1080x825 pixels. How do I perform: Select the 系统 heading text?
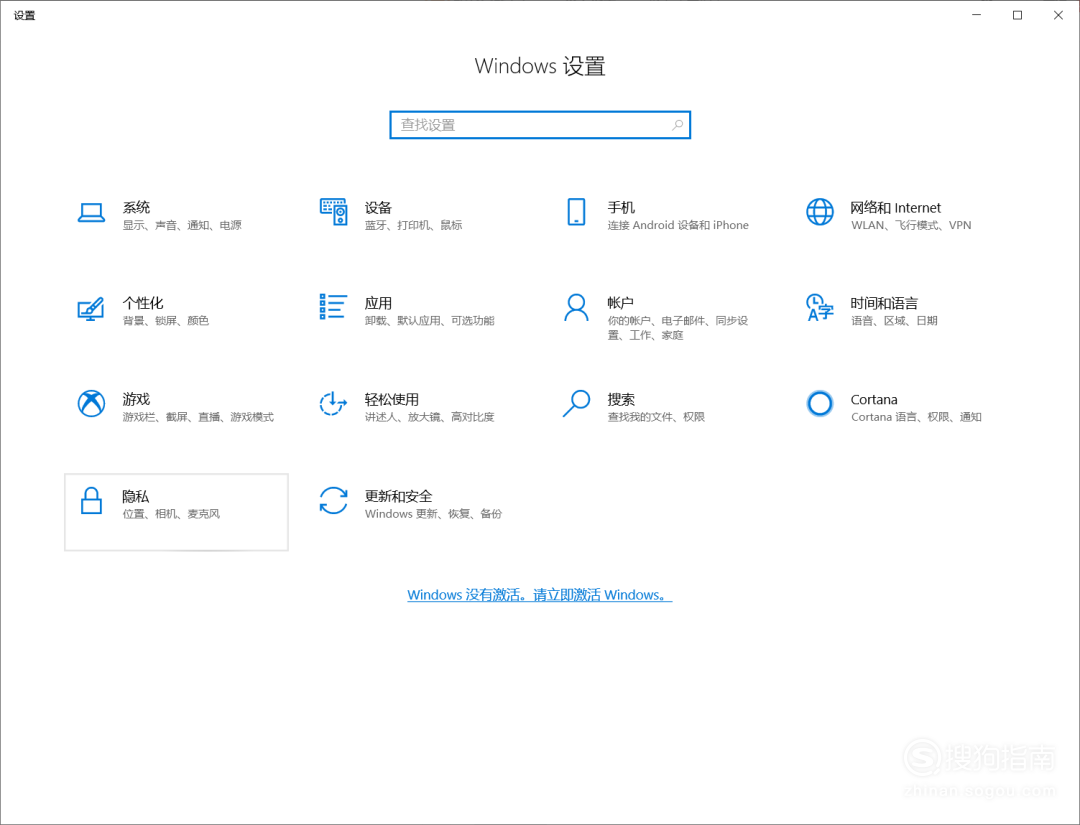pos(136,207)
